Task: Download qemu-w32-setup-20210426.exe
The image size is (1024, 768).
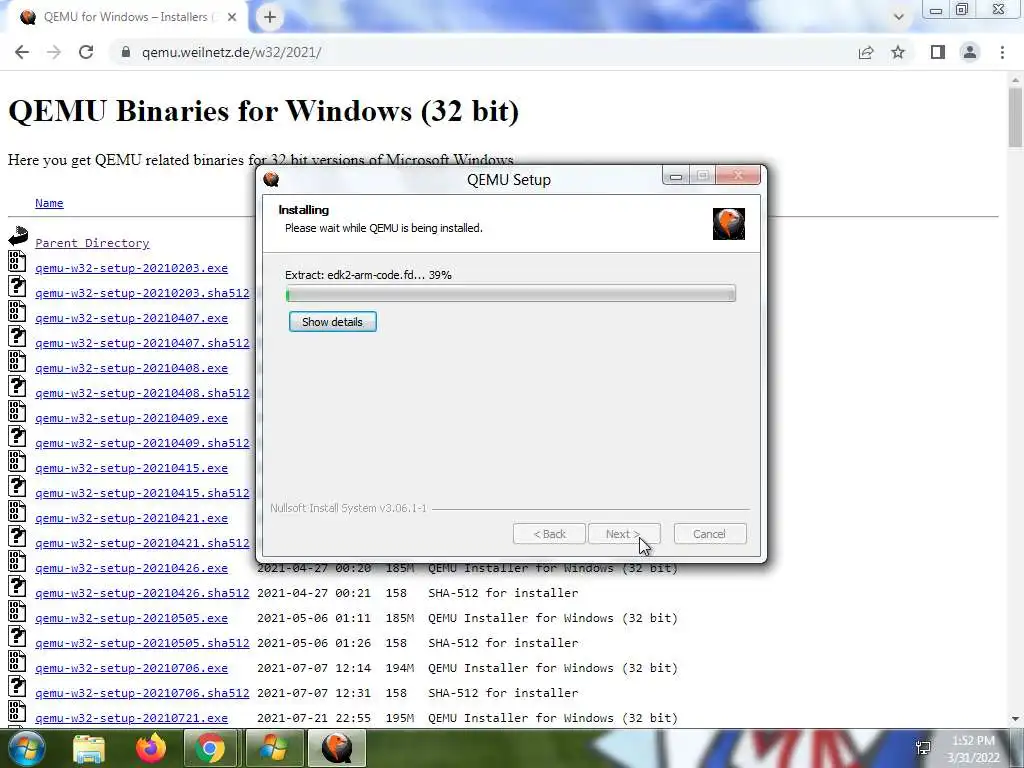Action: click(x=131, y=568)
